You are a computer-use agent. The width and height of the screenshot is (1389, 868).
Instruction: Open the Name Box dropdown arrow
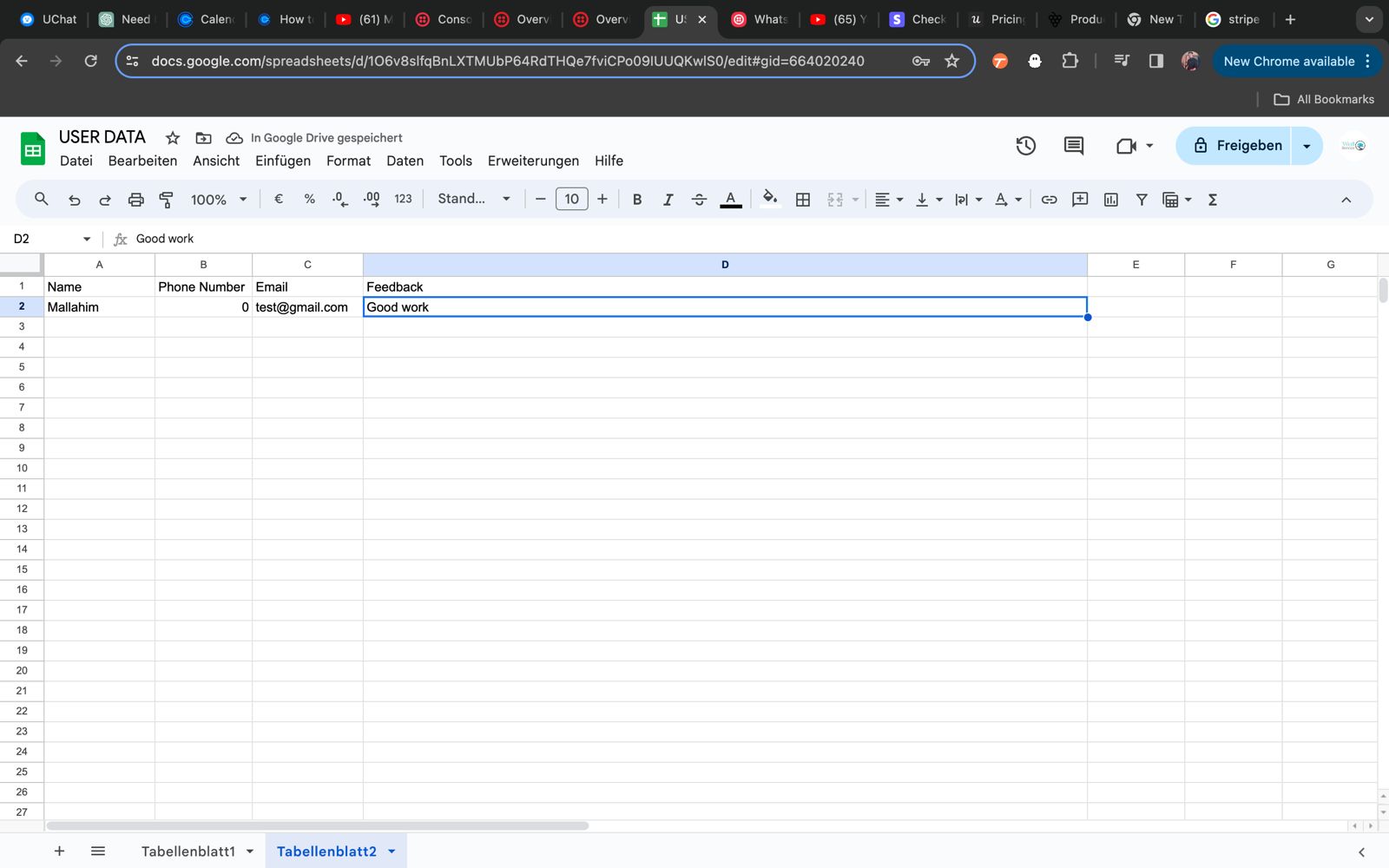click(87, 239)
